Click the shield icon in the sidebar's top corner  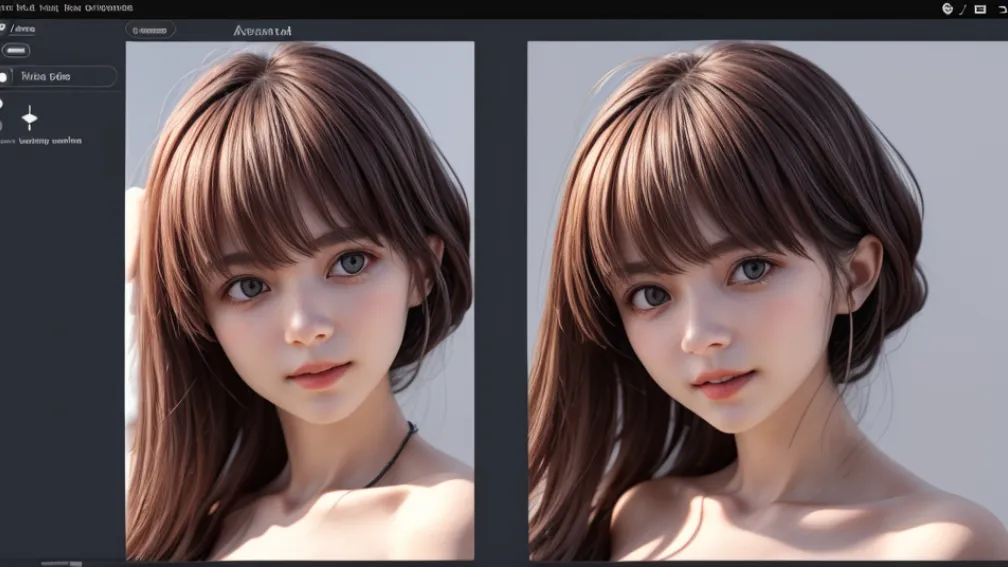tap(3, 28)
